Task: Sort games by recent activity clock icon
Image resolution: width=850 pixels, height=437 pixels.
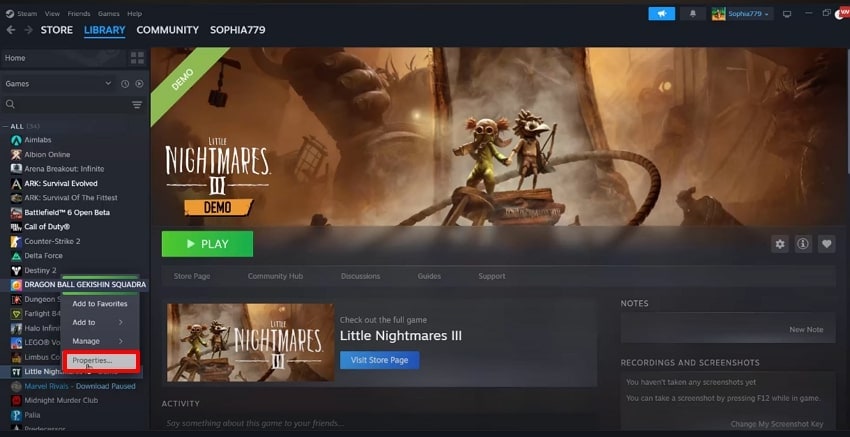Action: 125,83
